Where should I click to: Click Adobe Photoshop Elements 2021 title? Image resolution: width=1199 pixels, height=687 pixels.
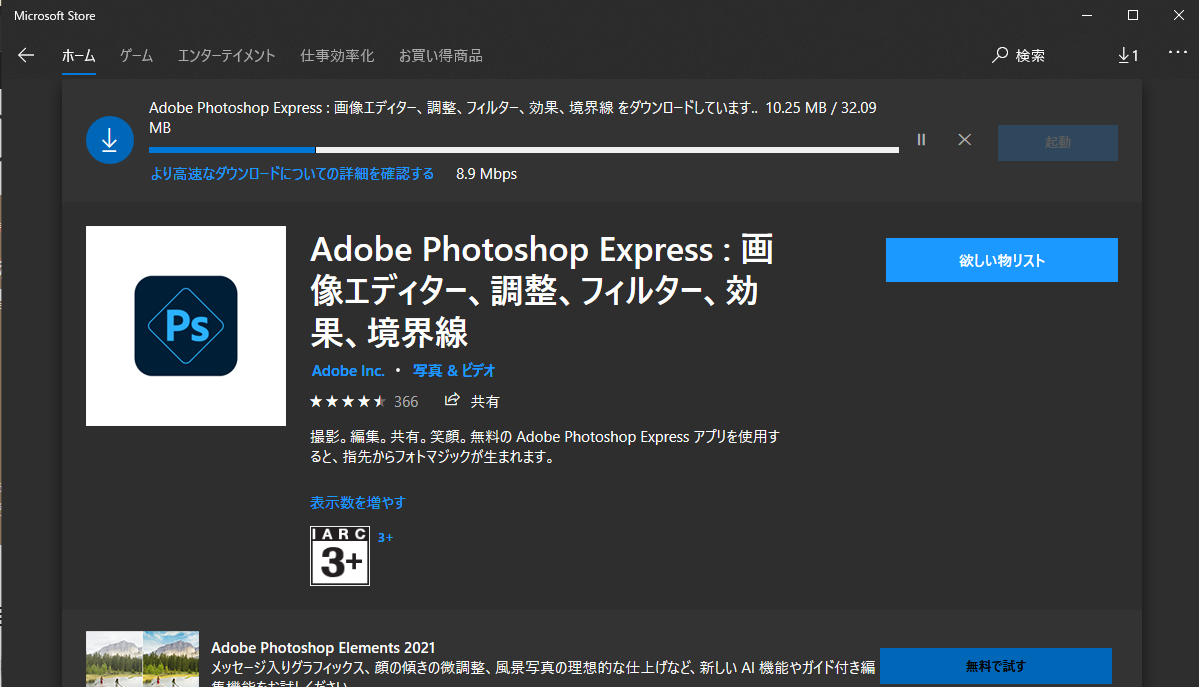tap(323, 647)
